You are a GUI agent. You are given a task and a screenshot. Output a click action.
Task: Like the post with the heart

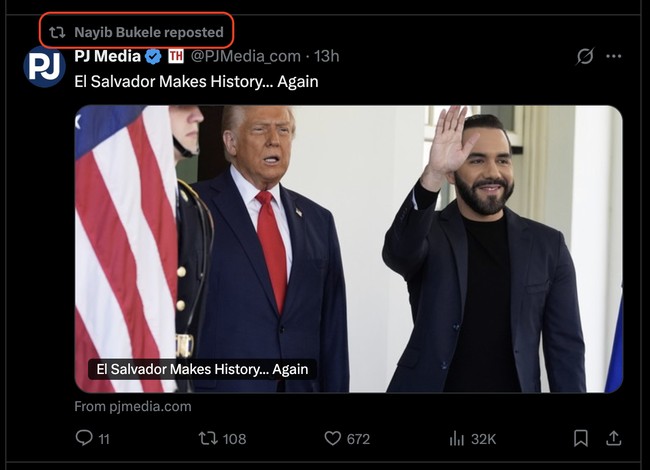333,438
